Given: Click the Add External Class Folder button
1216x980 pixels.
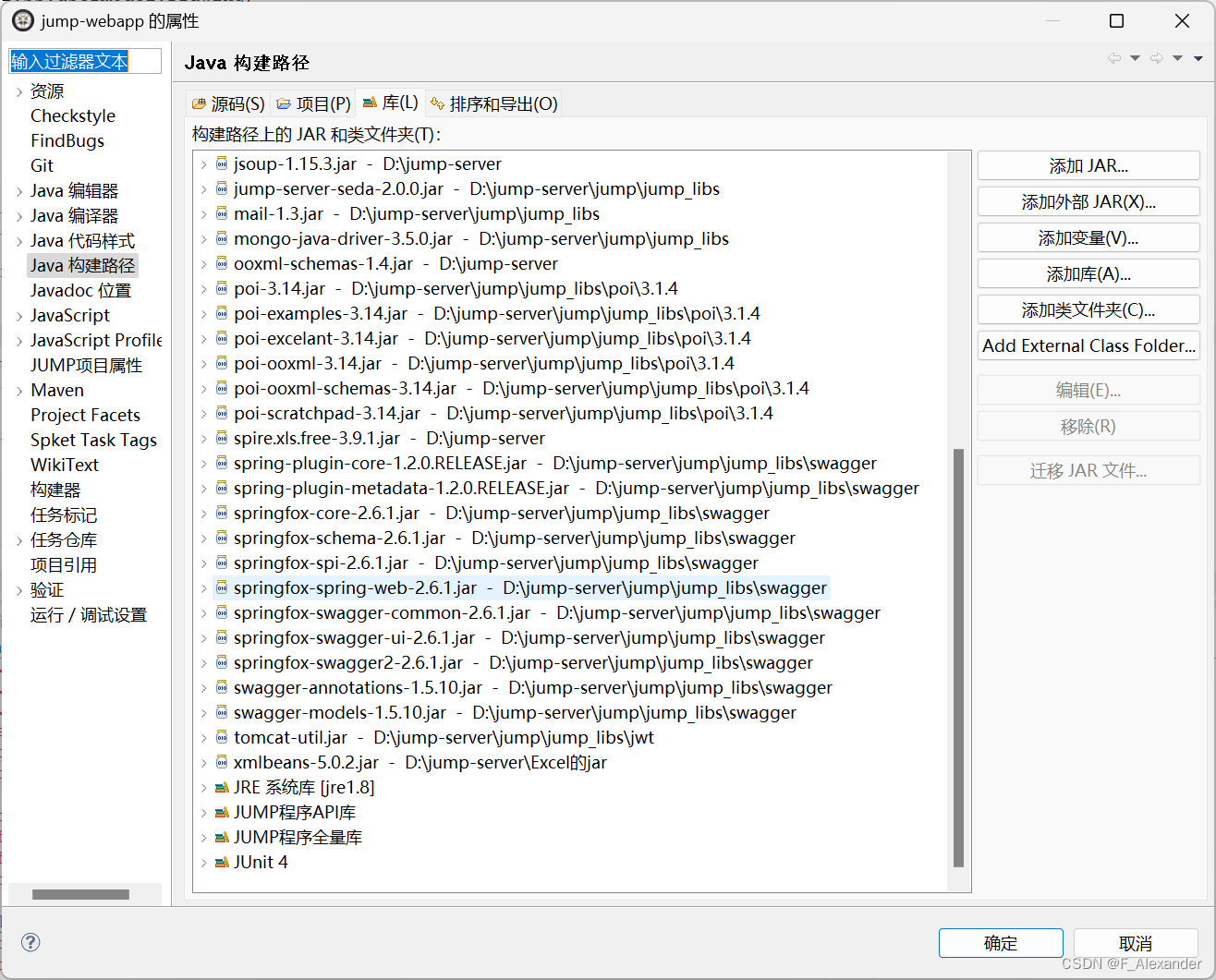Looking at the screenshot, I should 1088,345.
